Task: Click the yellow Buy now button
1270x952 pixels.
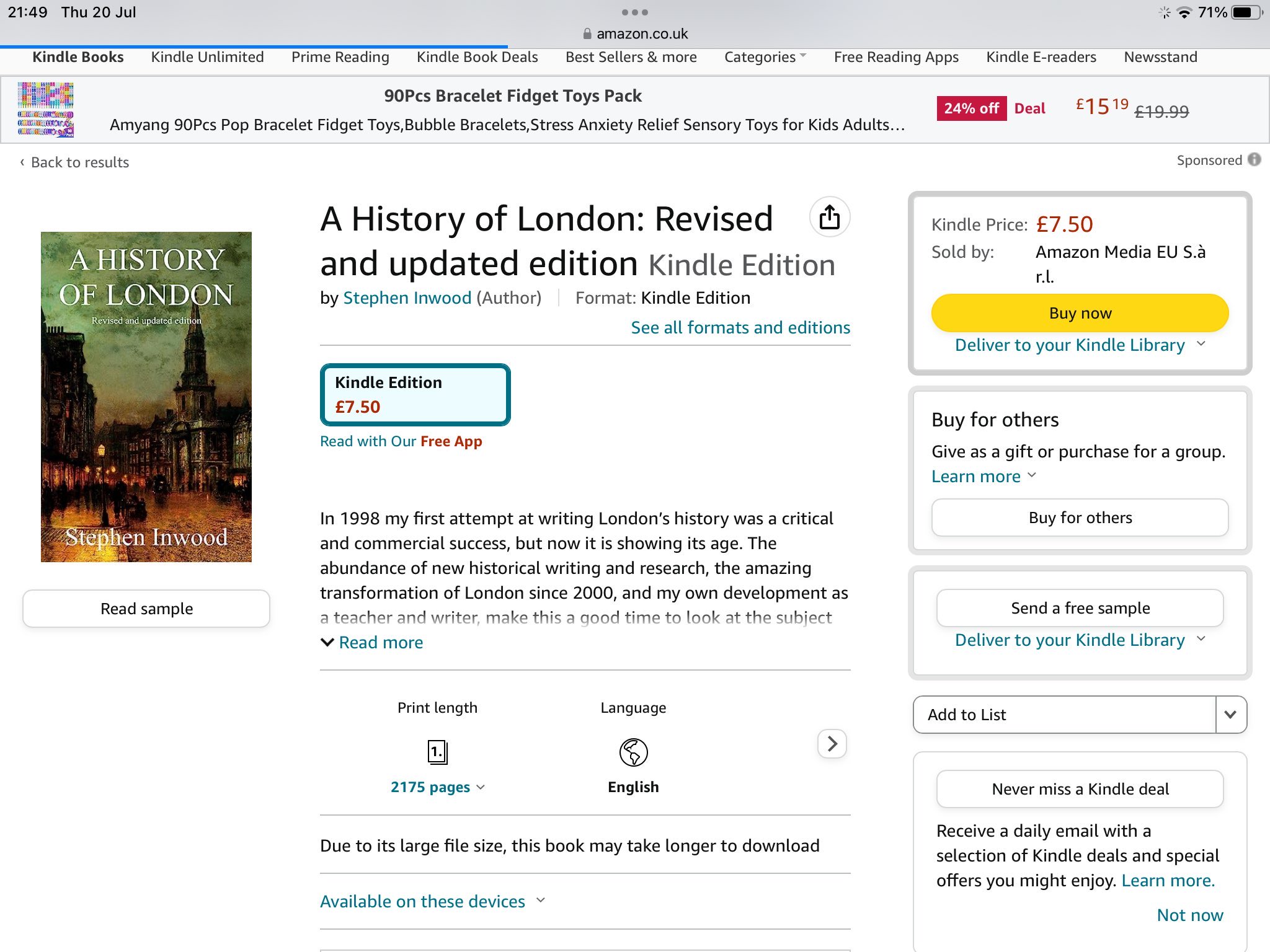Action: (1080, 313)
